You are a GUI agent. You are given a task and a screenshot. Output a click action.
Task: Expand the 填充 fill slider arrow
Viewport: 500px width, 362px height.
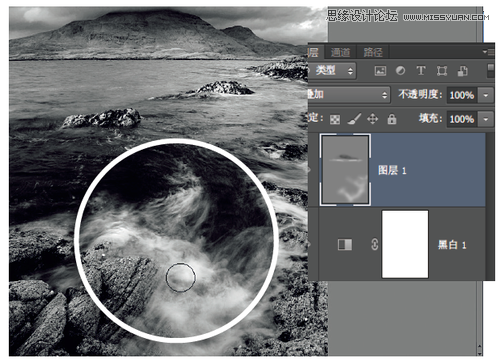tap(486, 119)
